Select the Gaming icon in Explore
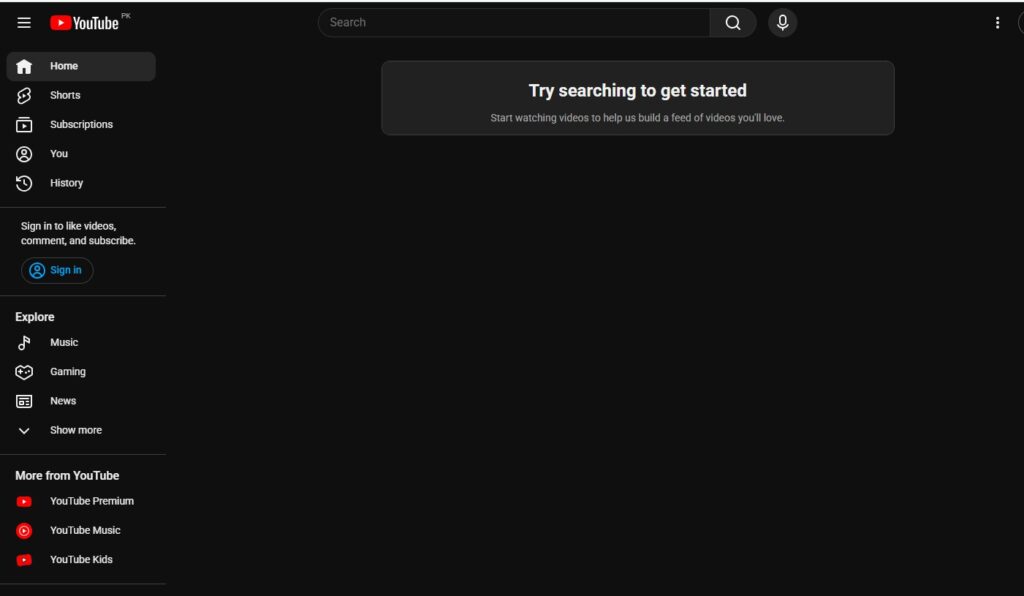Image resolution: width=1024 pixels, height=596 pixels. click(x=23, y=371)
